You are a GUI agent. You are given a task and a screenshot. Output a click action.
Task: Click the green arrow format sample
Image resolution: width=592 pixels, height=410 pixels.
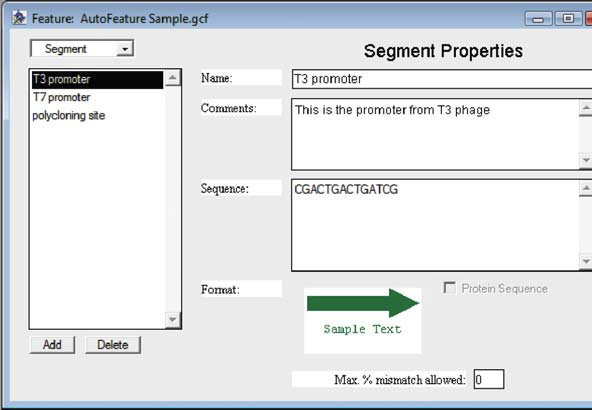point(363,303)
